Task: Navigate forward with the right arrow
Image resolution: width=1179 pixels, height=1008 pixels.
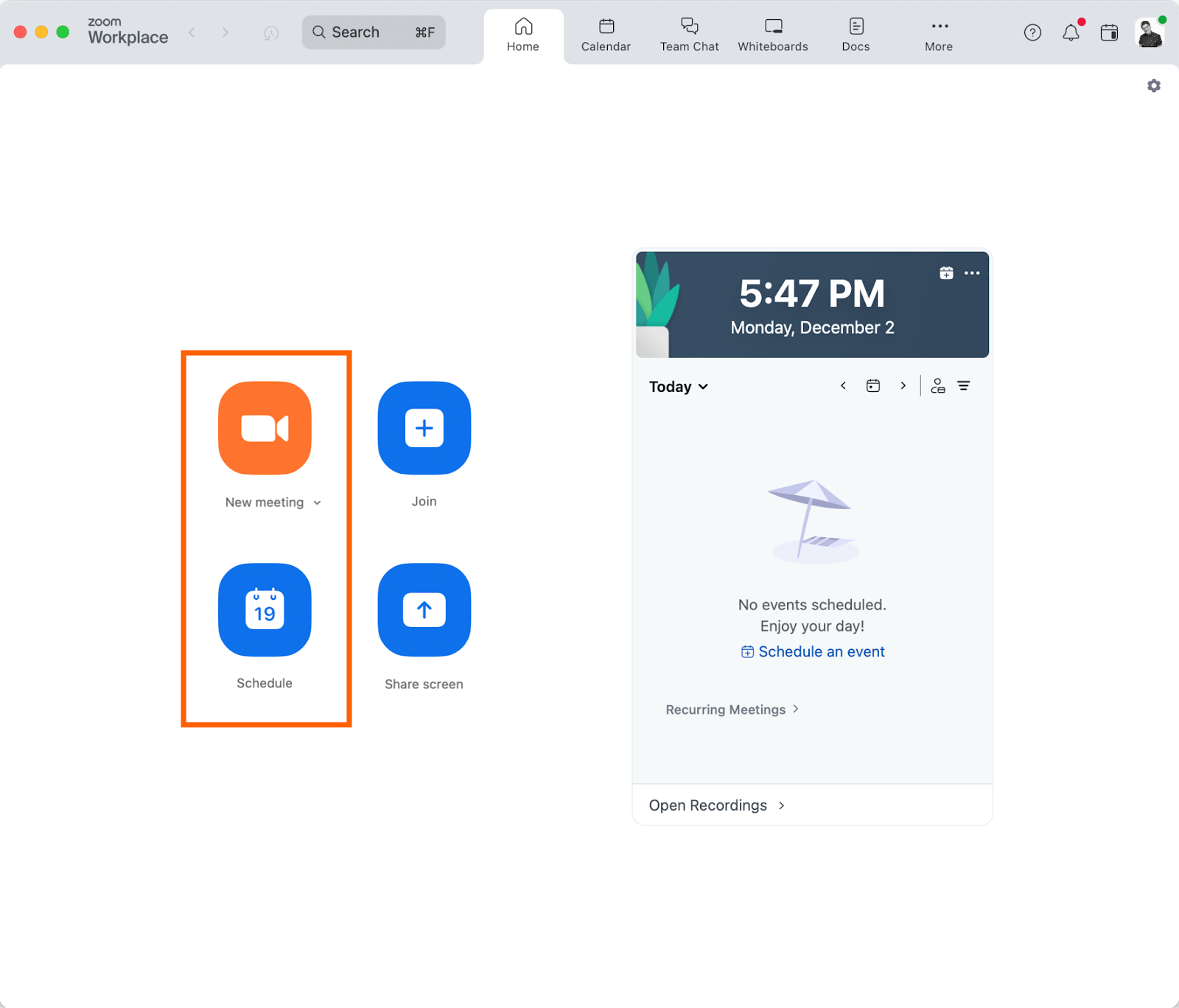Action: tap(225, 32)
